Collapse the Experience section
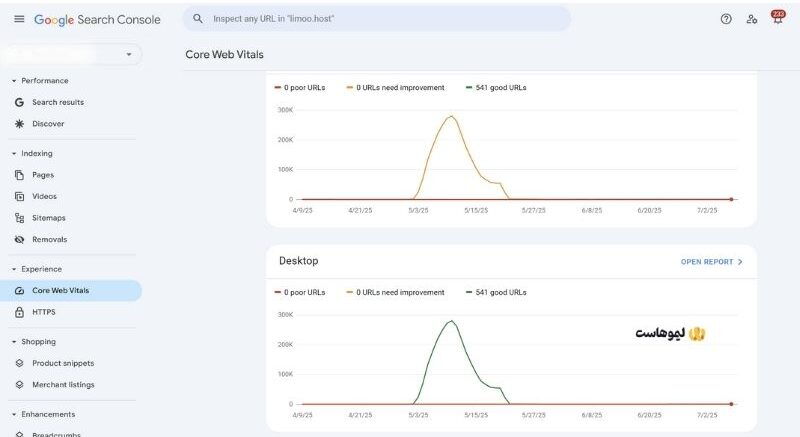Image resolution: width=800 pixels, height=437 pixels. pos(14,269)
